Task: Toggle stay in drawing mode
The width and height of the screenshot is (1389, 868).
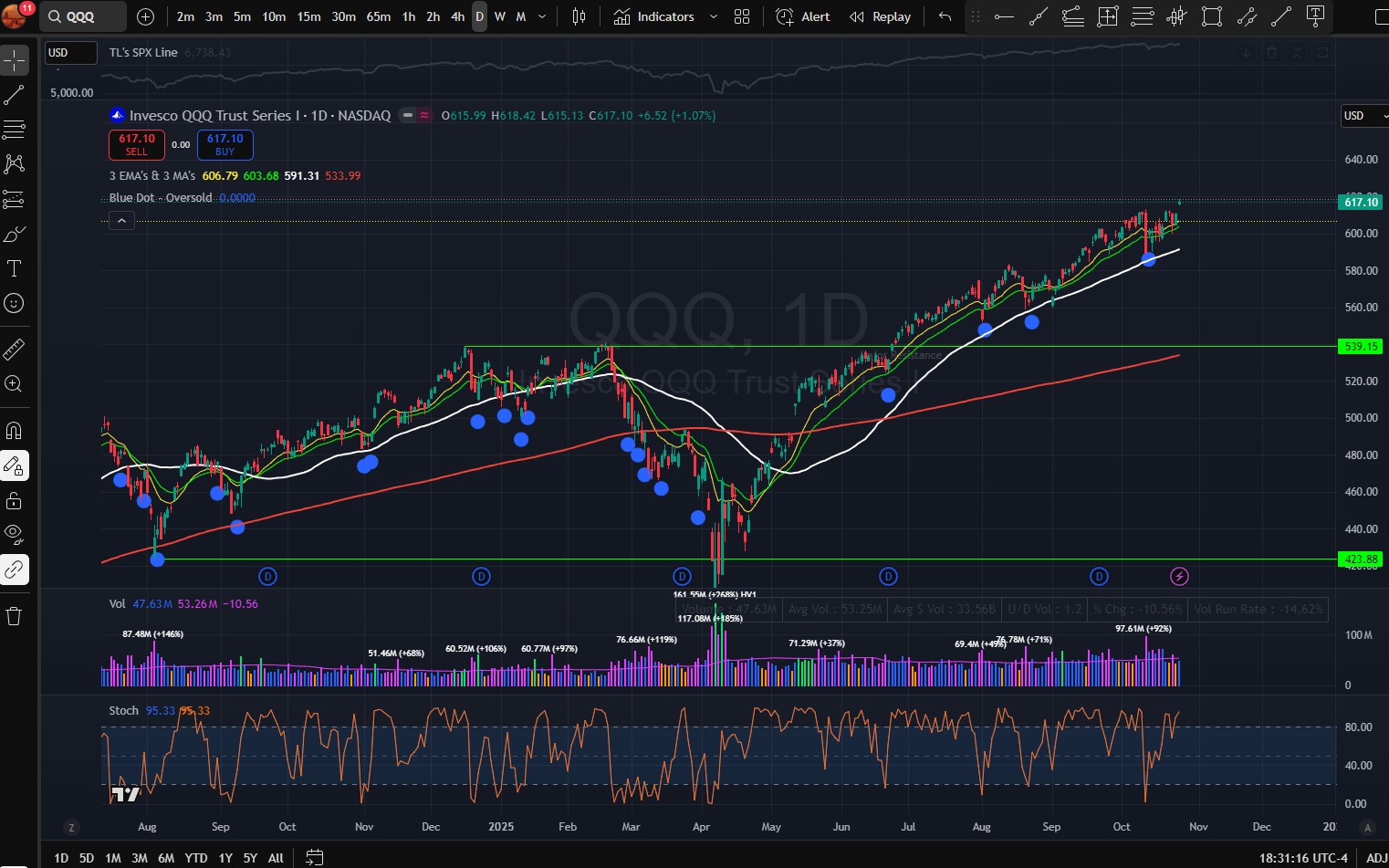Action: [x=15, y=465]
